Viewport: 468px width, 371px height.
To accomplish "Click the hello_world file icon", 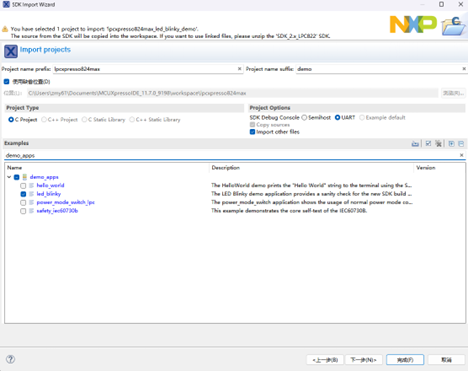I will (31, 185).
